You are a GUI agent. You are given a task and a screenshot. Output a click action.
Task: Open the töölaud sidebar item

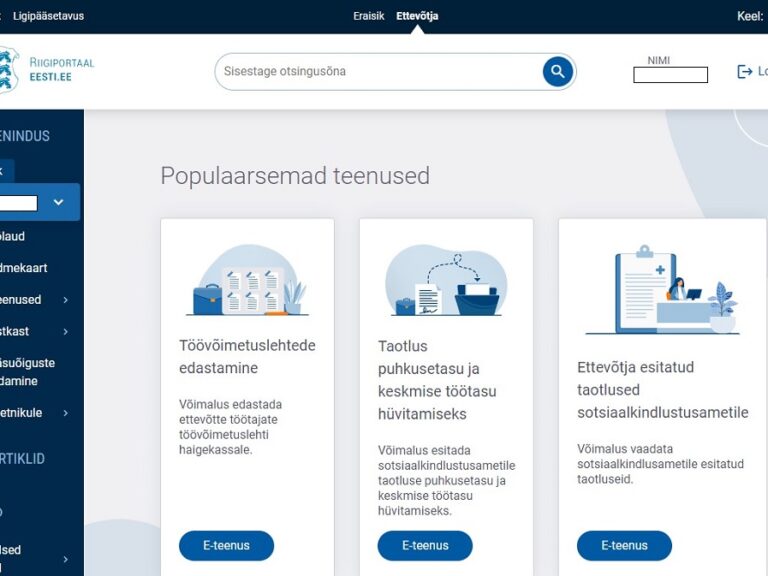coord(12,236)
